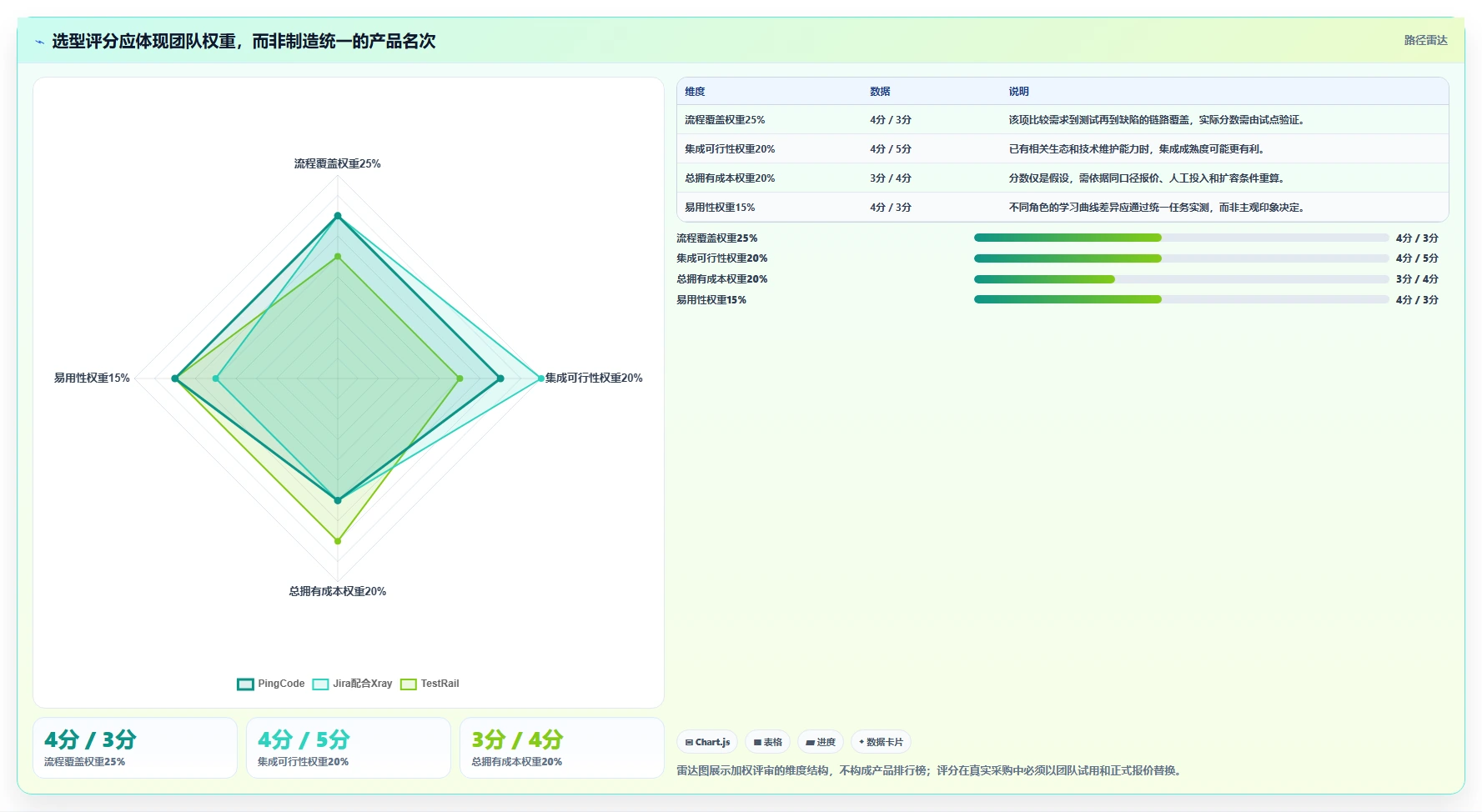Click the 说明 column header
1482x812 pixels.
pyautogui.click(x=1018, y=92)
